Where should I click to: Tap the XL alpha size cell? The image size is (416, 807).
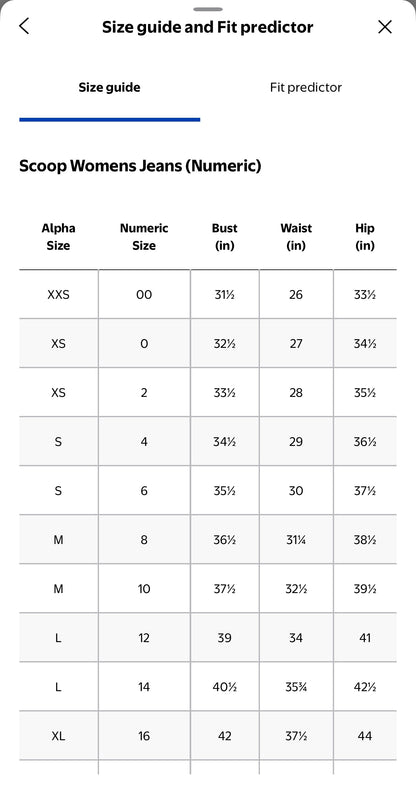coord(59,736)
